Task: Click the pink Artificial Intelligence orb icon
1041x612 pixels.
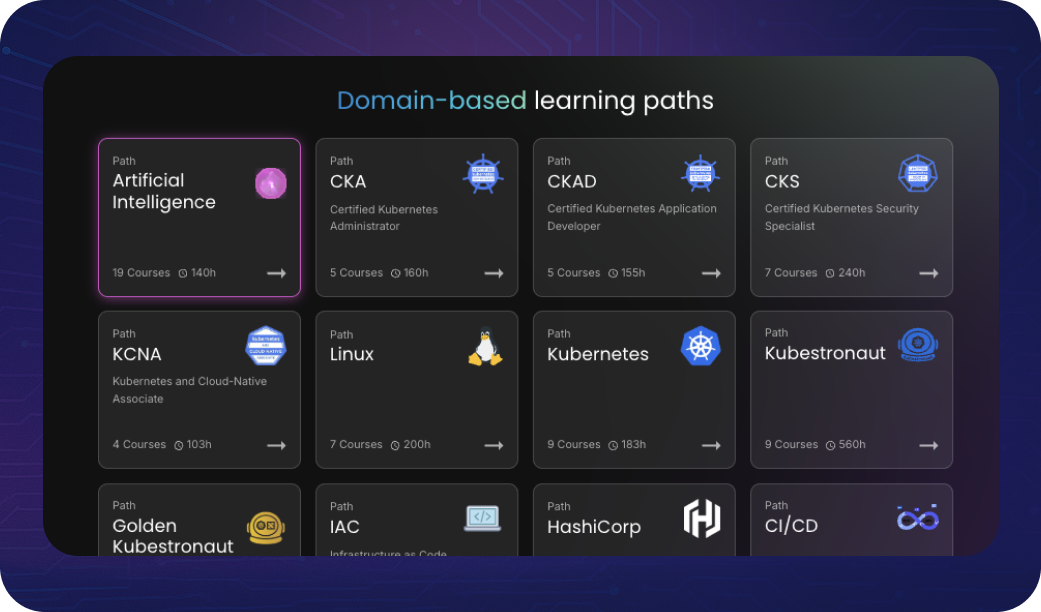Action: click(271, 183)
